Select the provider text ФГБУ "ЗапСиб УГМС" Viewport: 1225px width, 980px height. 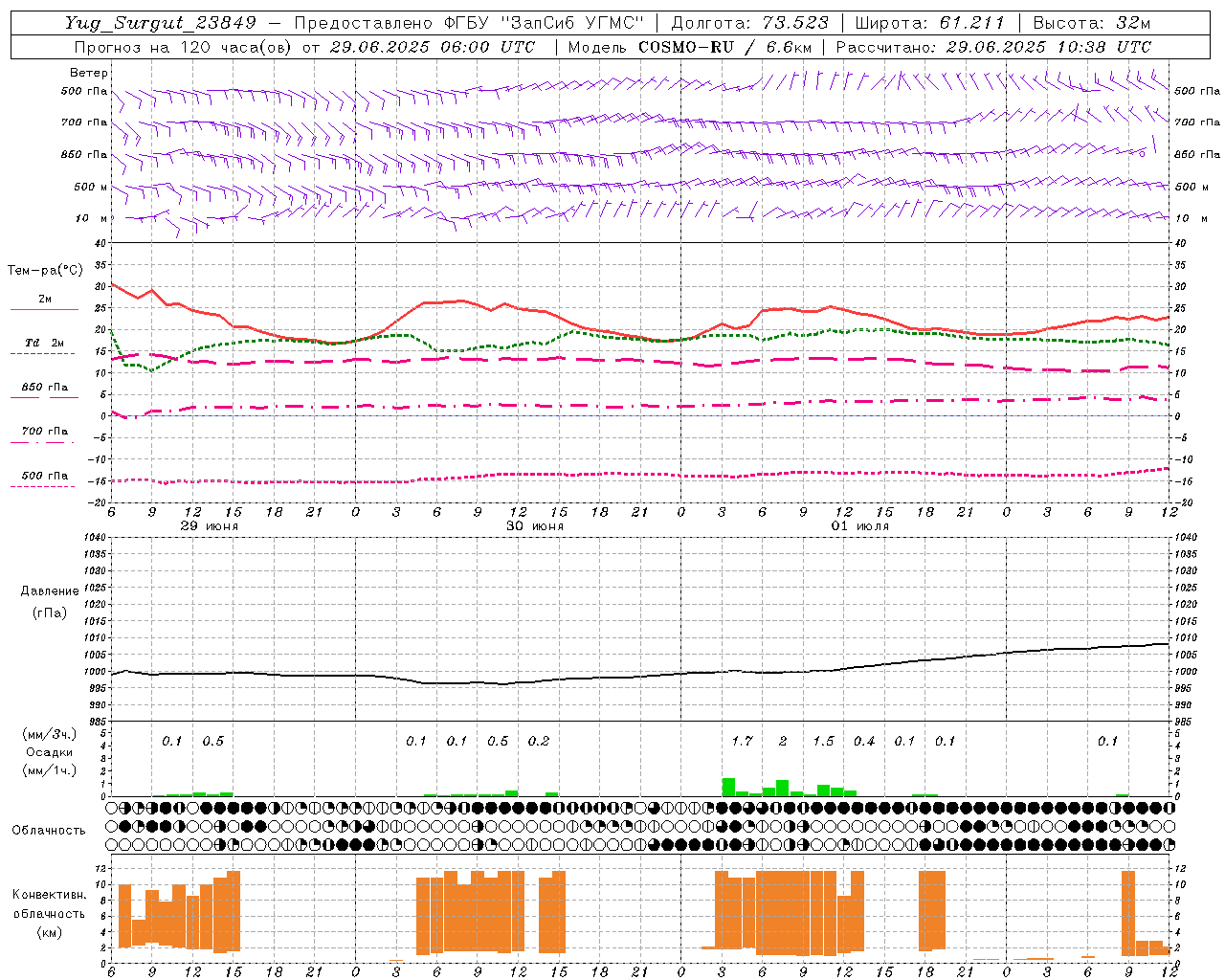tap(546, 24)
